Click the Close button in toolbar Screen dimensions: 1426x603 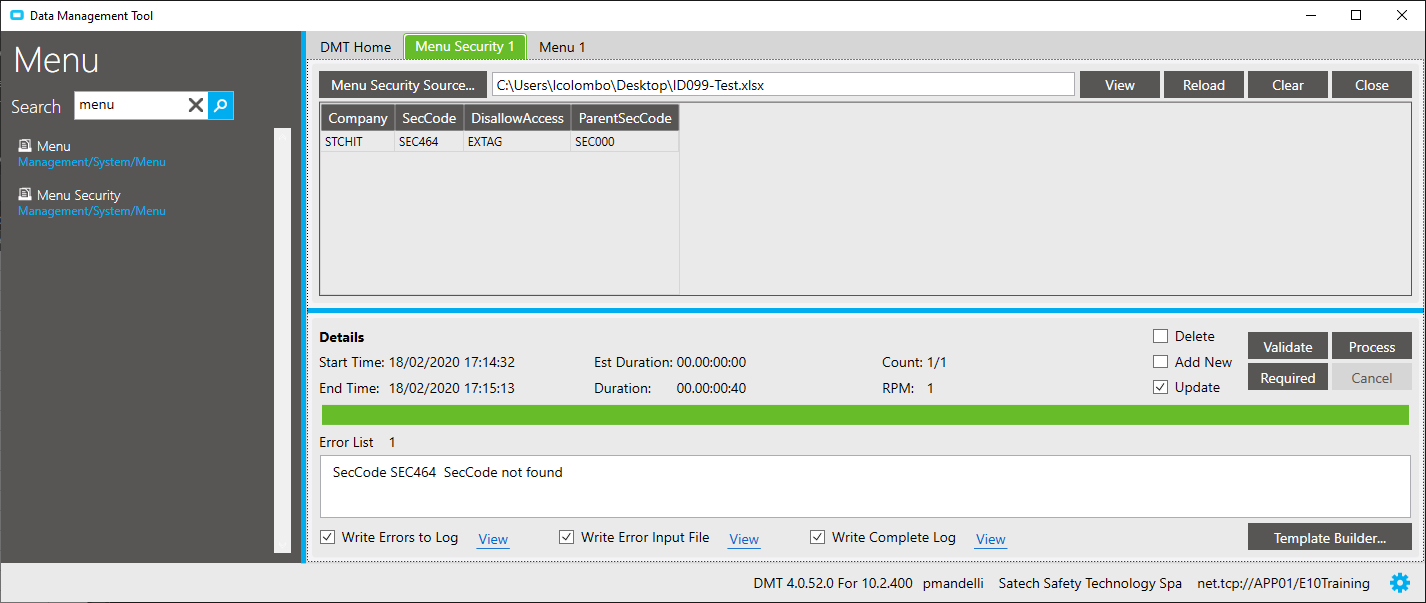(1372, 85)
